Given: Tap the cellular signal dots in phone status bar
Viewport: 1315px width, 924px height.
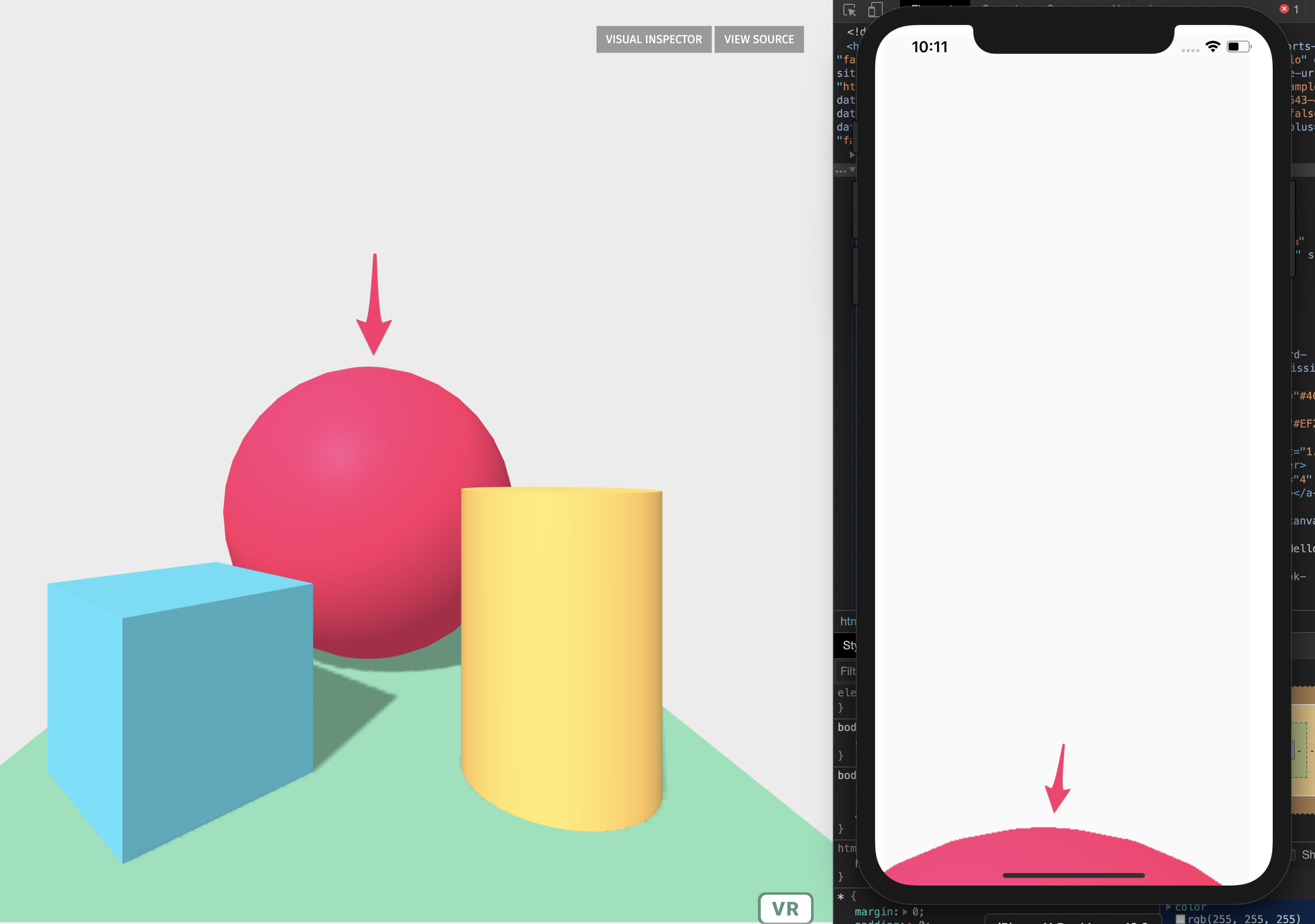Looking at the screenshot, I should [1190, 50].
